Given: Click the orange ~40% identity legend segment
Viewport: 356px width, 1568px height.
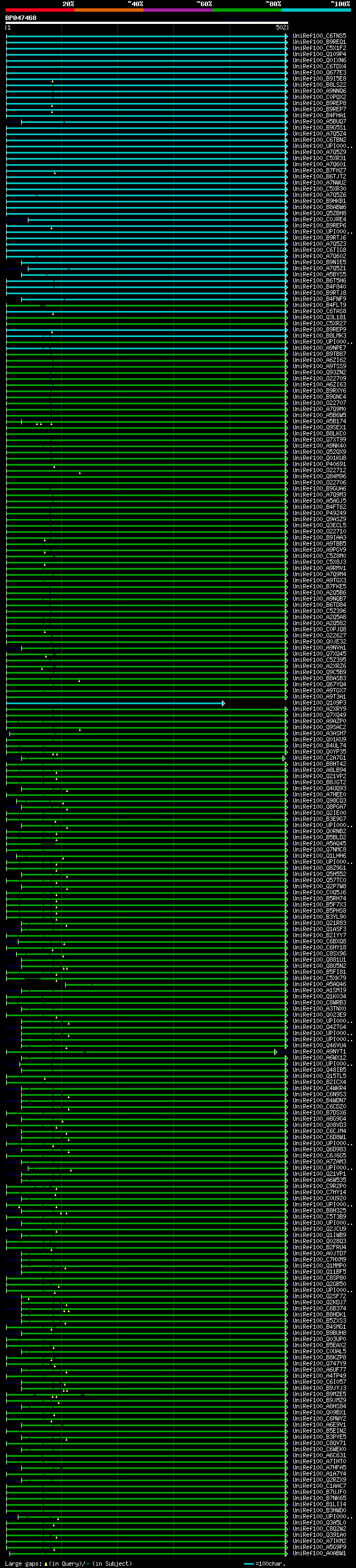Looking at the screenshot, I should tap(109, 10).
